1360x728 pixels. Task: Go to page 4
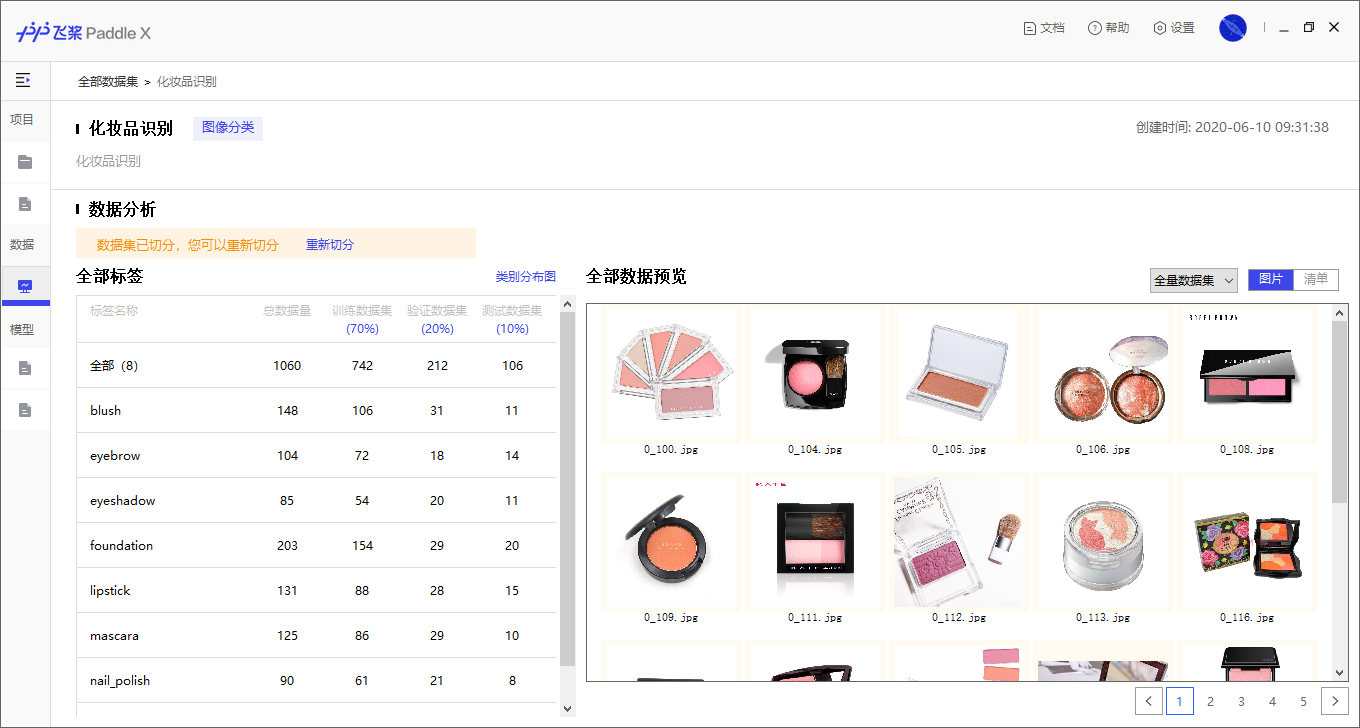pyautogui.click(x=1273, y=701)
